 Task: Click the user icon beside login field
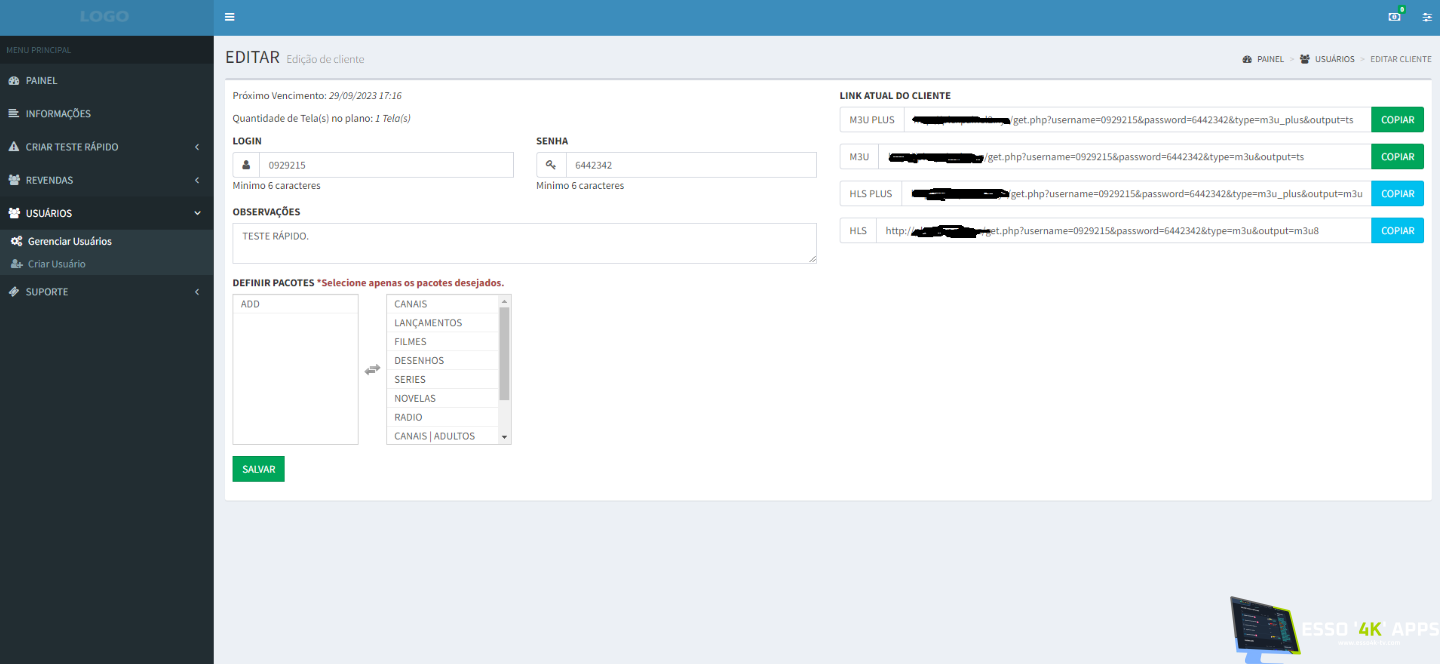(x=246, y=165)
